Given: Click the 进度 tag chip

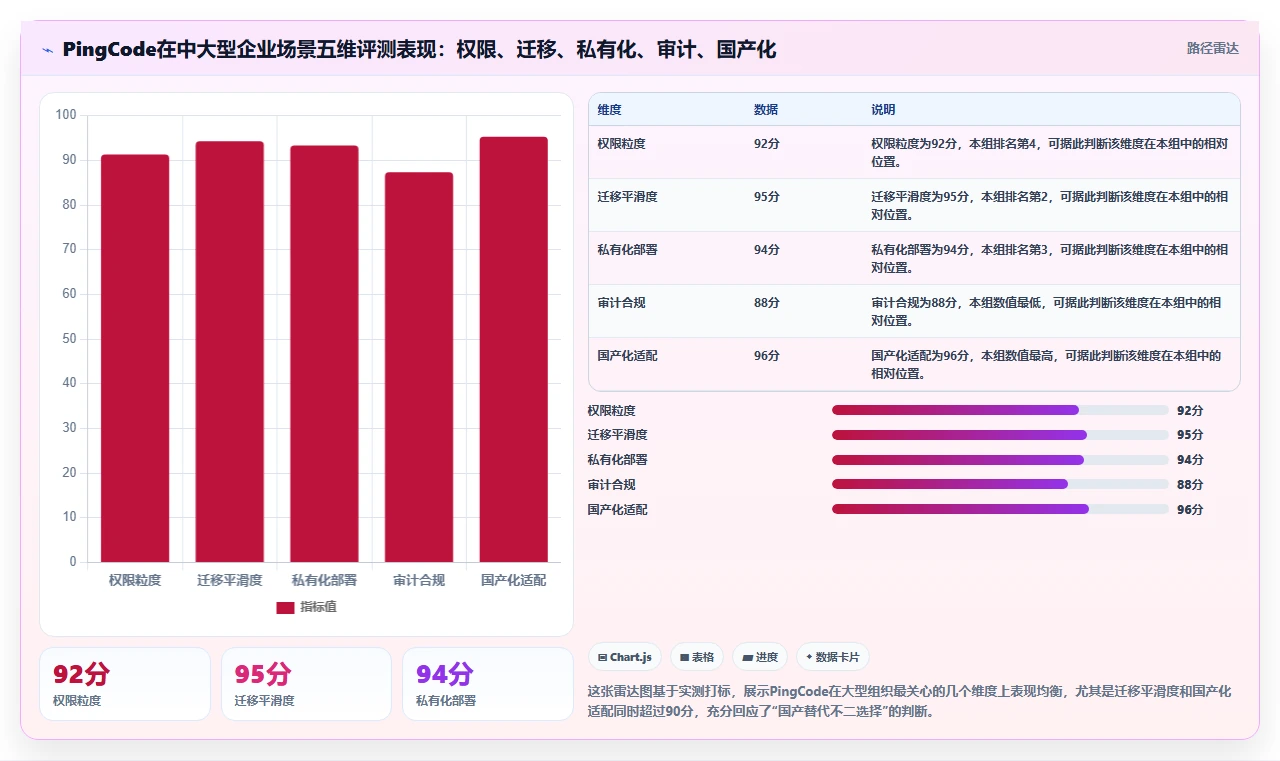Looking at the screenshot, I should [760, 657].
